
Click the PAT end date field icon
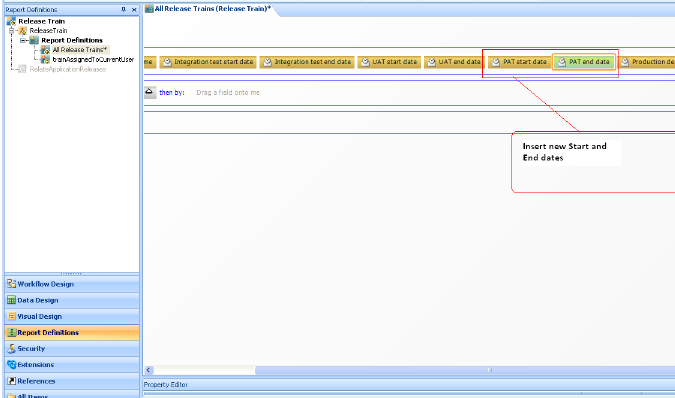click(562, 62)
